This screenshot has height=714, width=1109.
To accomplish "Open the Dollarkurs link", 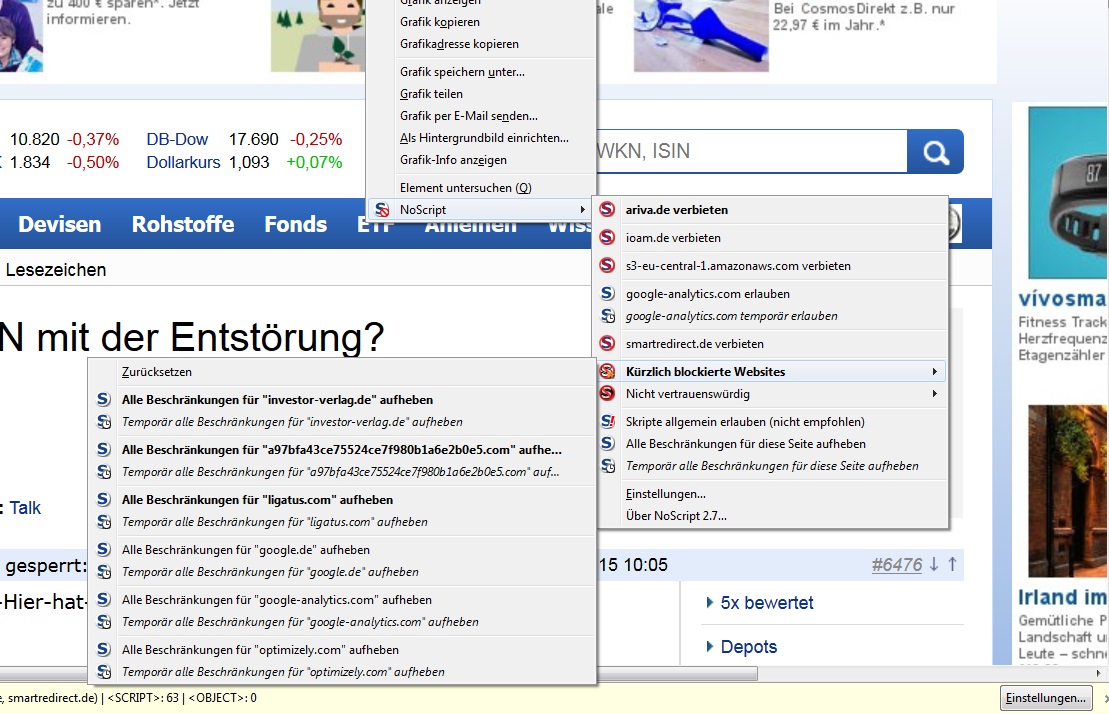I will pyautogui.click(x=183, y=162).
